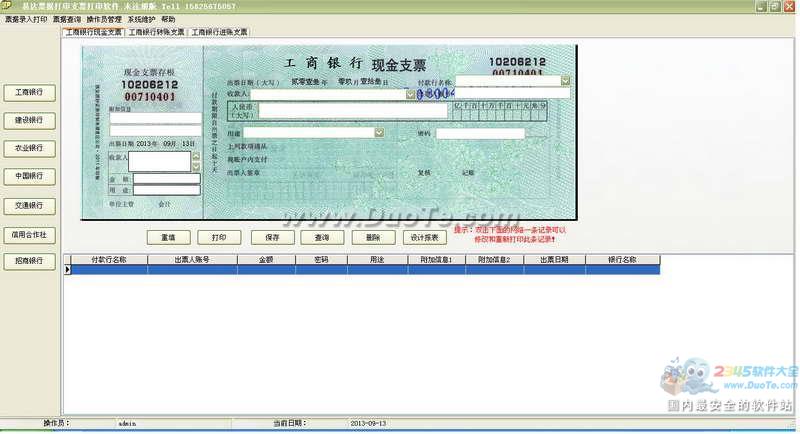
Task: Select 中国银行 in the bank sidebar
Action: tap(29, 176)
